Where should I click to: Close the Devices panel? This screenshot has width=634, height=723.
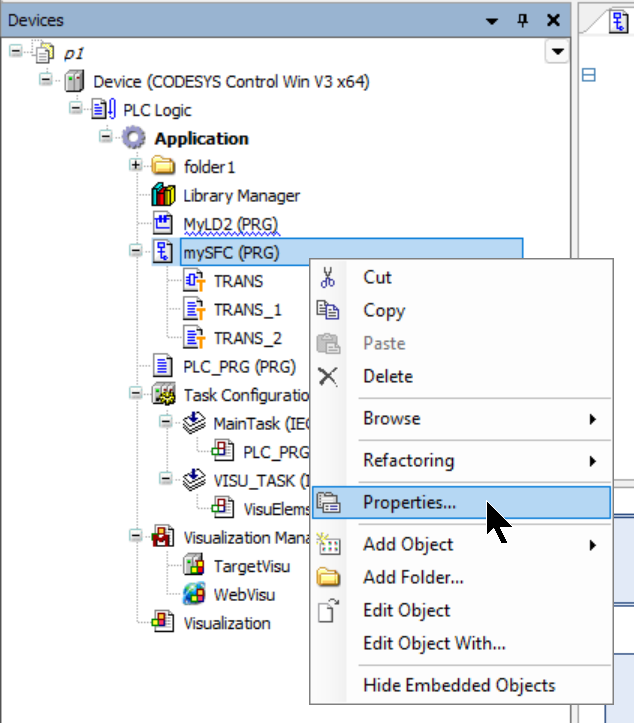[x=553, y=20]
